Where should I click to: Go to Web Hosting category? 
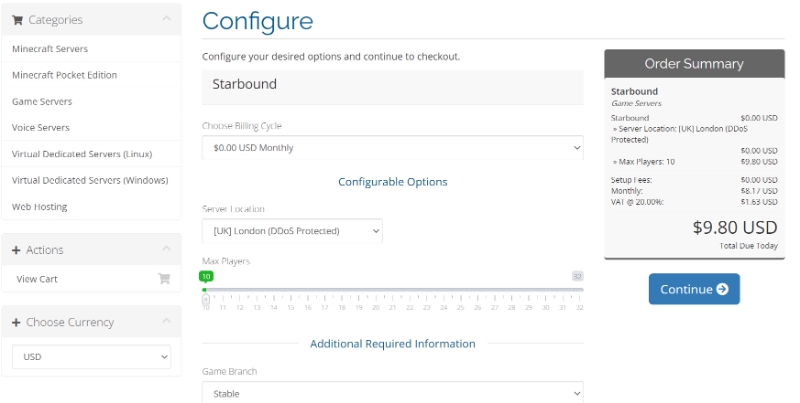[x=39, y=207]
